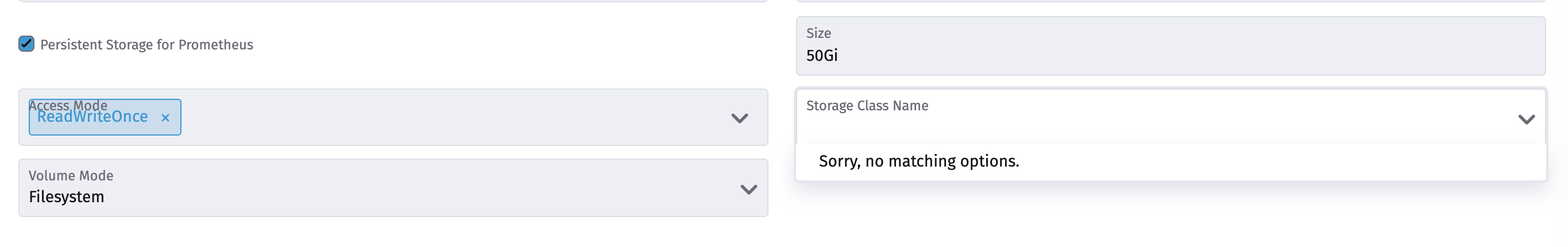The height and width of the screenshot is (247, 1568).
Task: Uncheck Persistent Storage for Prometheus checkbox
Action: 26,44
